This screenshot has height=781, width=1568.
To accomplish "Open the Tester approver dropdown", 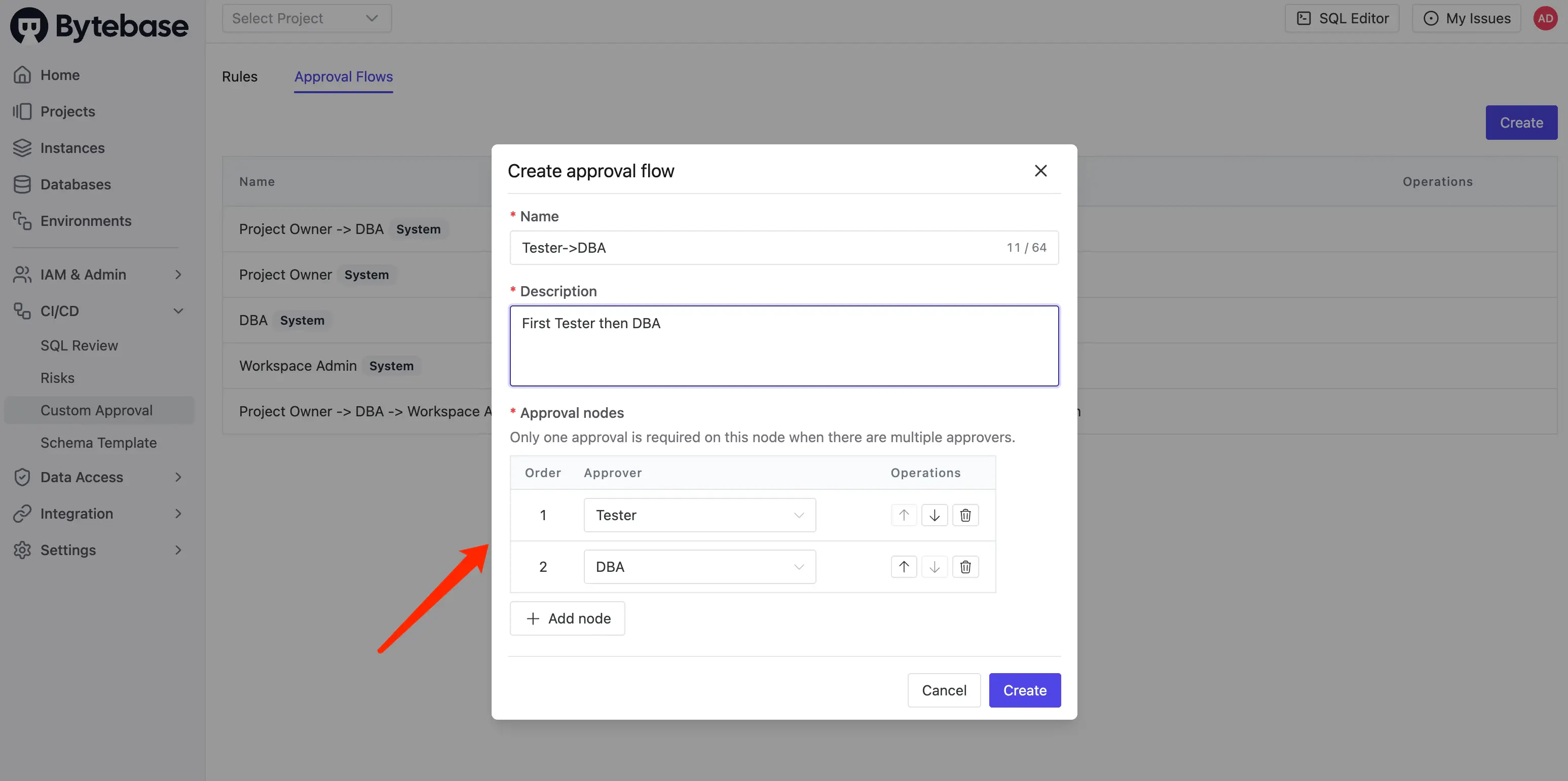I will click(x=699, y=515).
